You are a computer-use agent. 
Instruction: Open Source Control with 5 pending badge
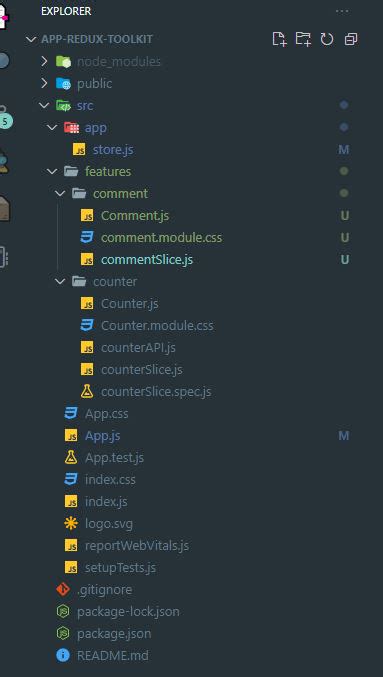[x=4, y=117]
